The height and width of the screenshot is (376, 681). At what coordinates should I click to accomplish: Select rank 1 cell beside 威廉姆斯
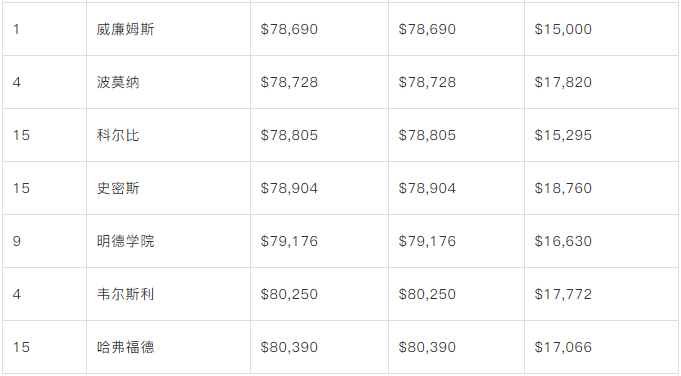click(x=44, y=29)
